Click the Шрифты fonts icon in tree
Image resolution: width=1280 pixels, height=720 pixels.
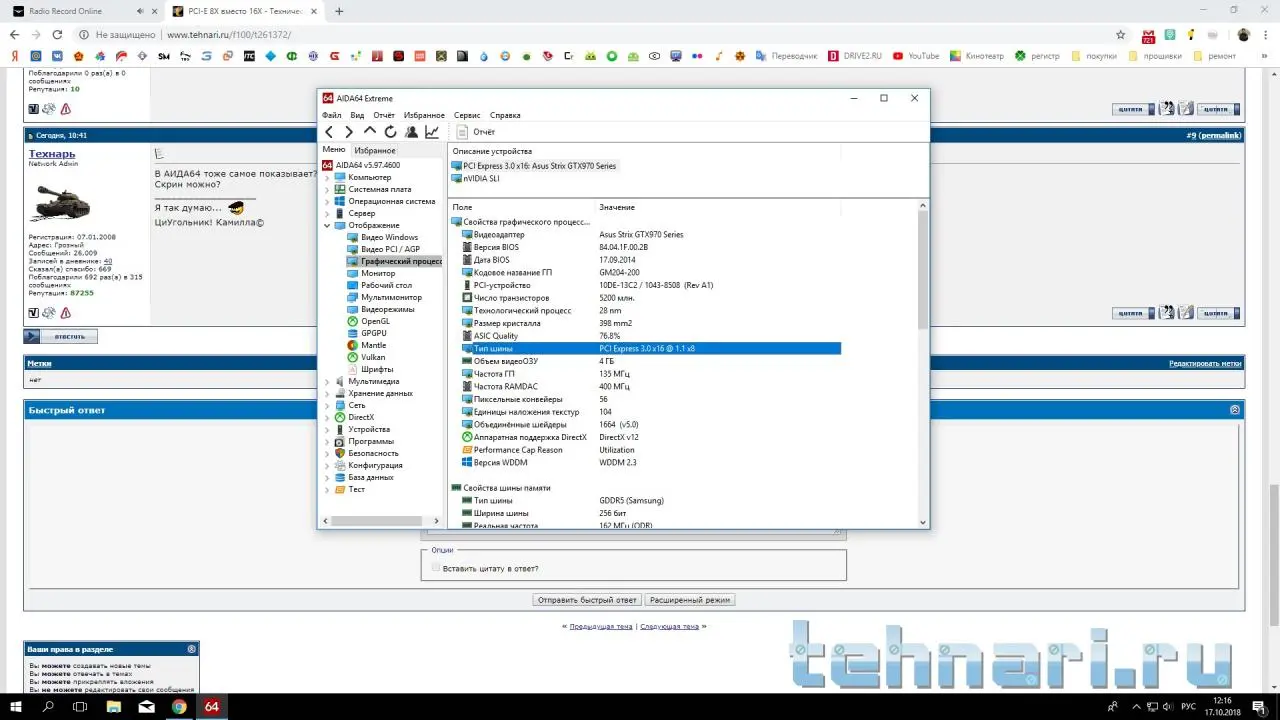pyautogui.click(x=352, y=369)
